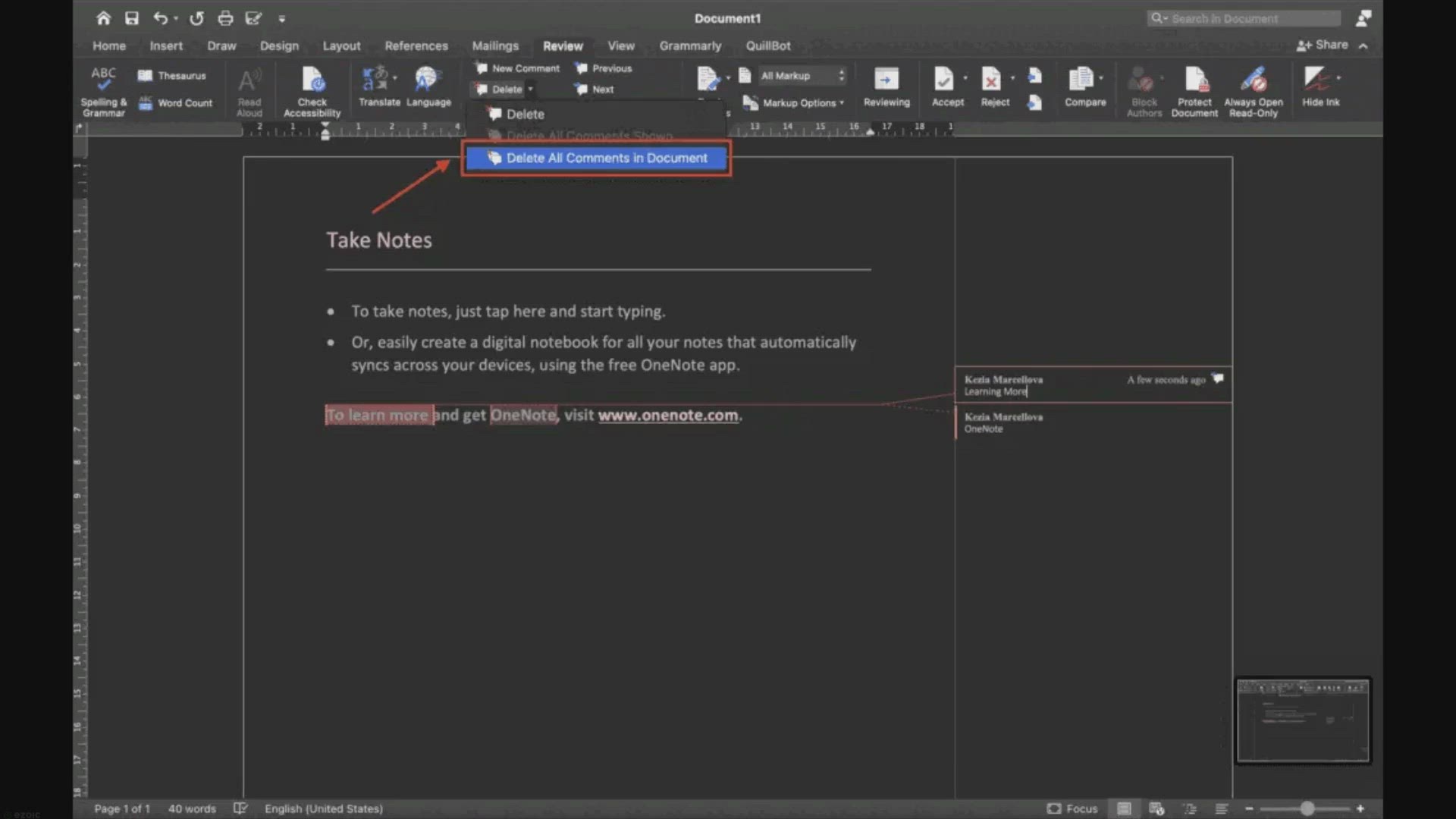
Task: Click the Spelling & Grammar icon
Action: [103, 80]
